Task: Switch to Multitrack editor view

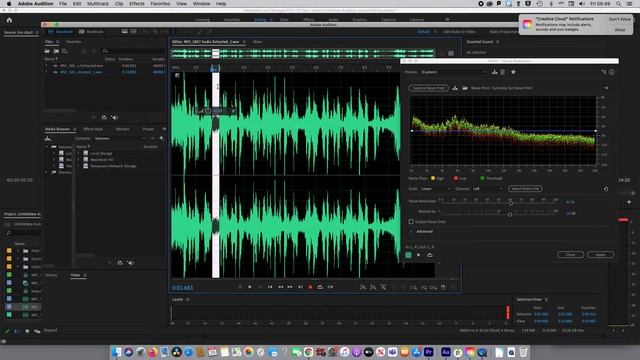Action: click(x=91, y=32)
